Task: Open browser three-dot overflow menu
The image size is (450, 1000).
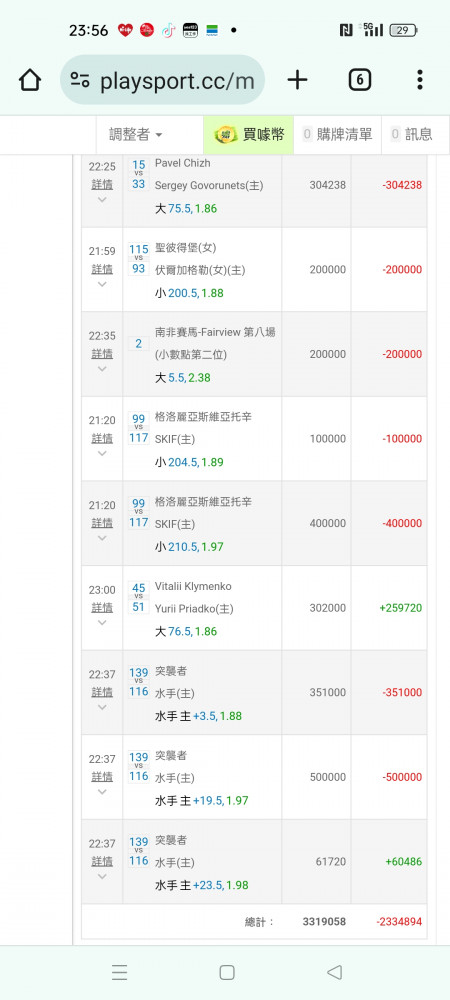Action: click(x=419, y=80)
